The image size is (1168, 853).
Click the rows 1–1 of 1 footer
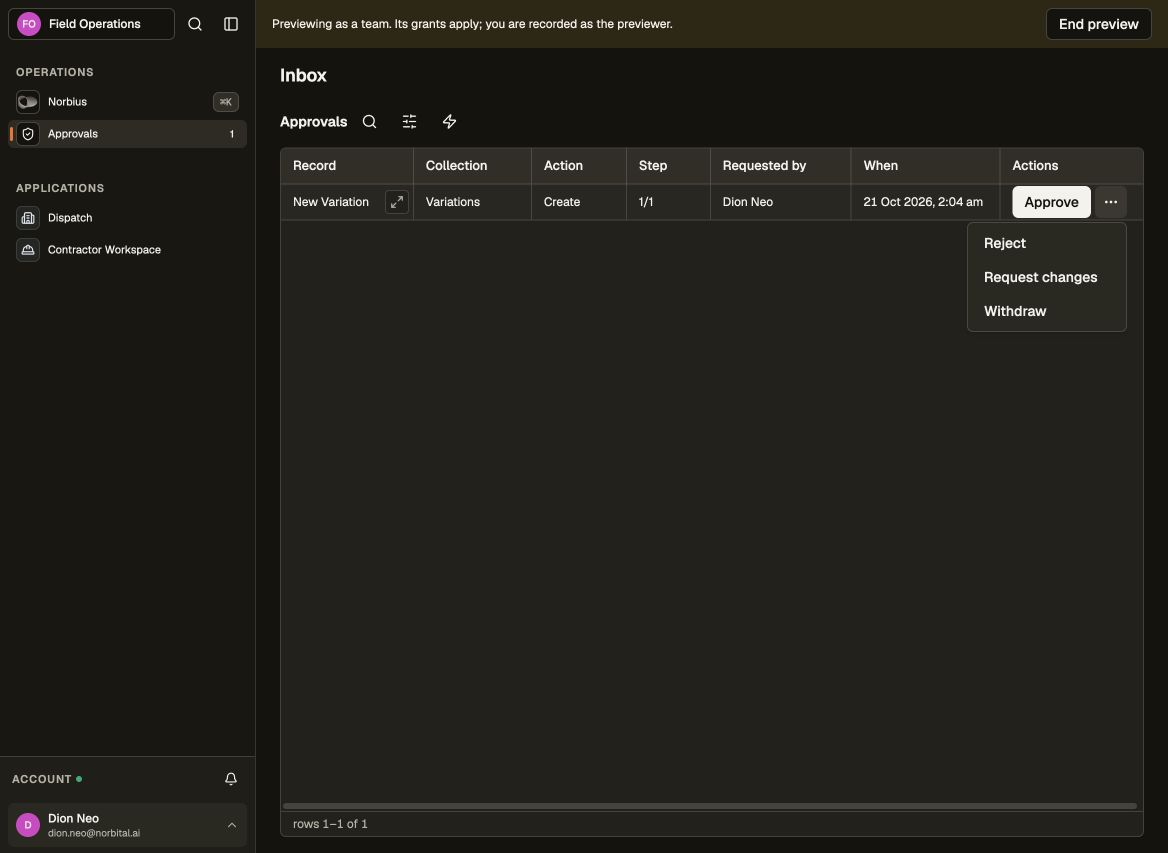[330, 824]
